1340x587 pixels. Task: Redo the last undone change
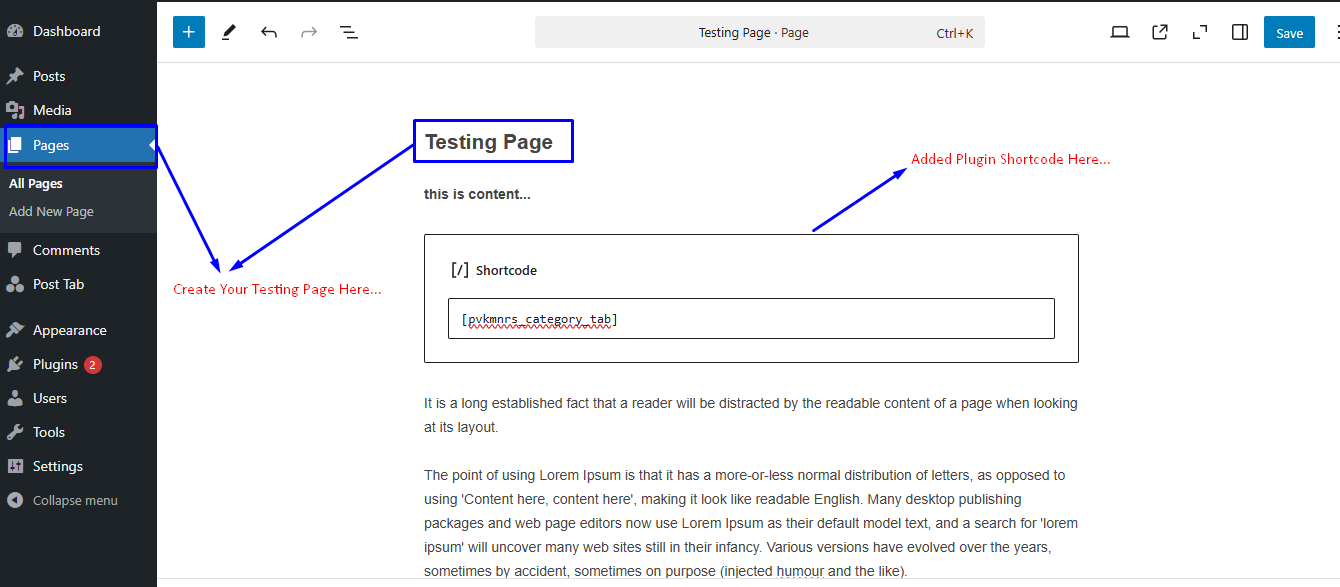[309, 32]
